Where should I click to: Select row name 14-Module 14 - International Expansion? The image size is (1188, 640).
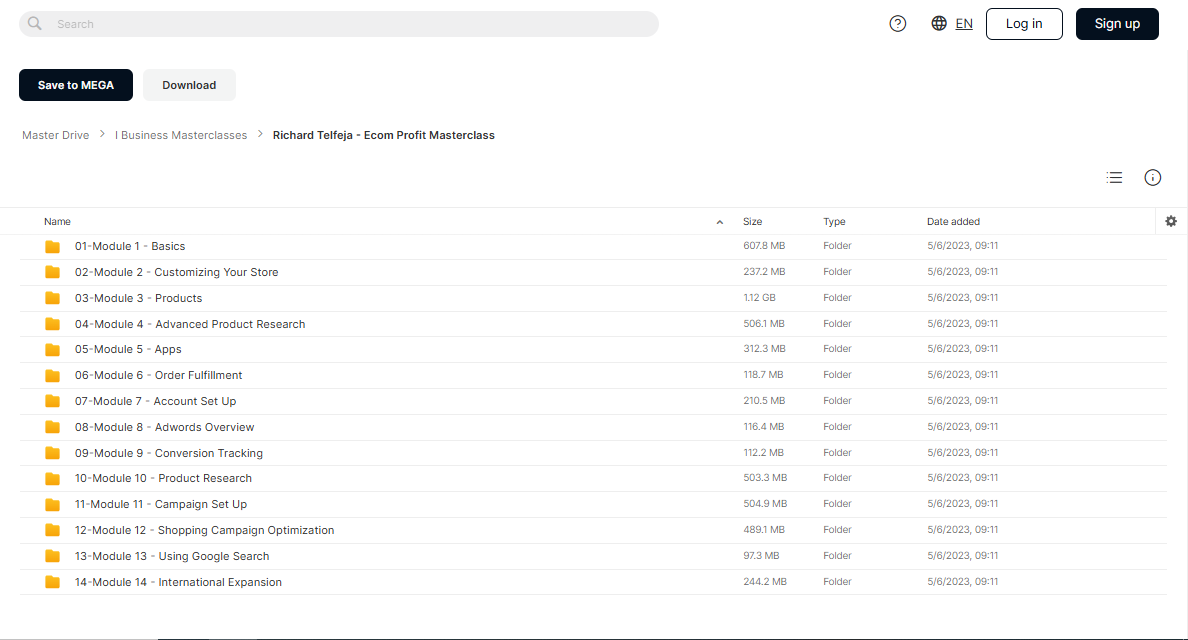click(x=178, y=582)
